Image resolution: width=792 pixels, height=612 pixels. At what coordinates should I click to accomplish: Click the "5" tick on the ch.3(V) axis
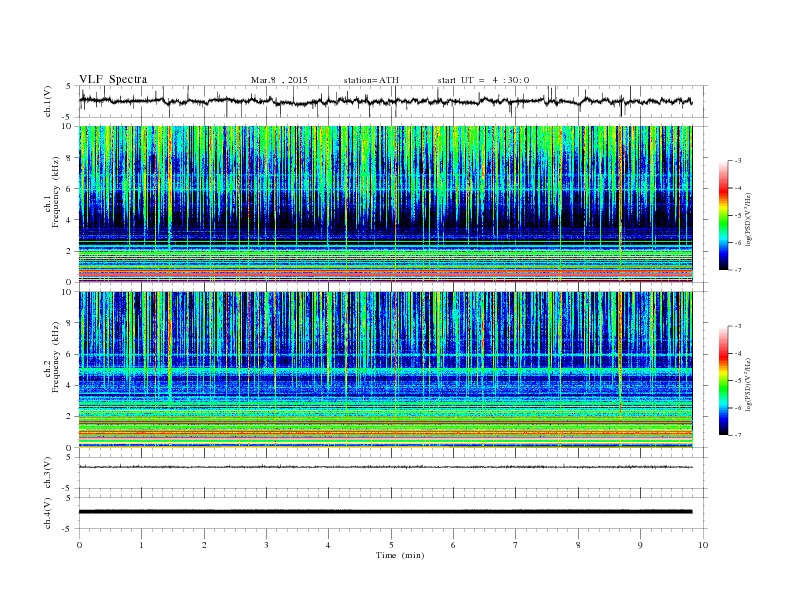point(69,457)
